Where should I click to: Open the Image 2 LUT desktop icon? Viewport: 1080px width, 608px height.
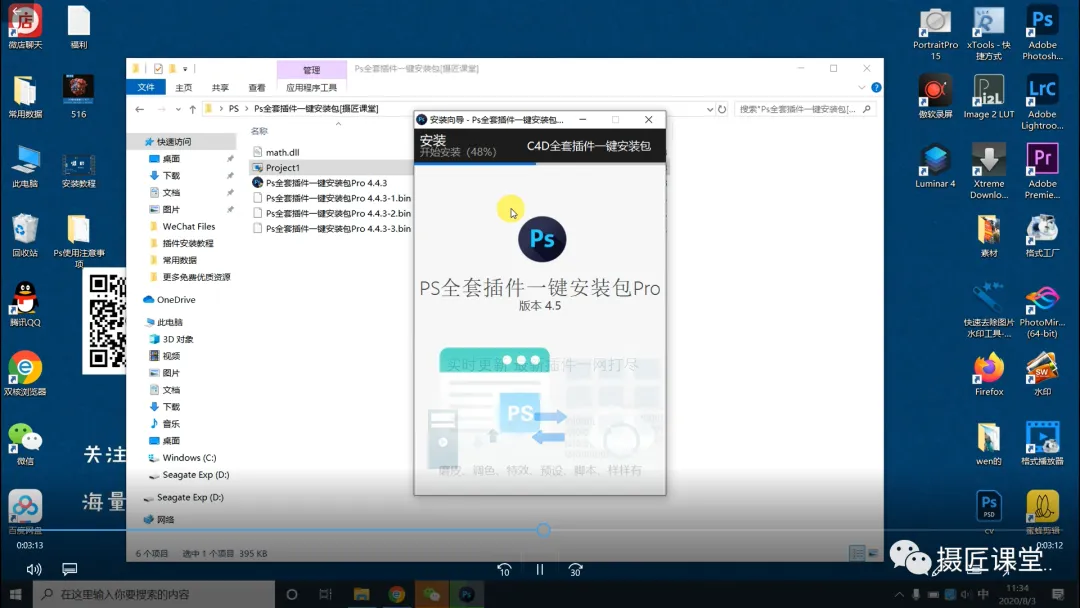pyautogui.click(x=988, y=97)
